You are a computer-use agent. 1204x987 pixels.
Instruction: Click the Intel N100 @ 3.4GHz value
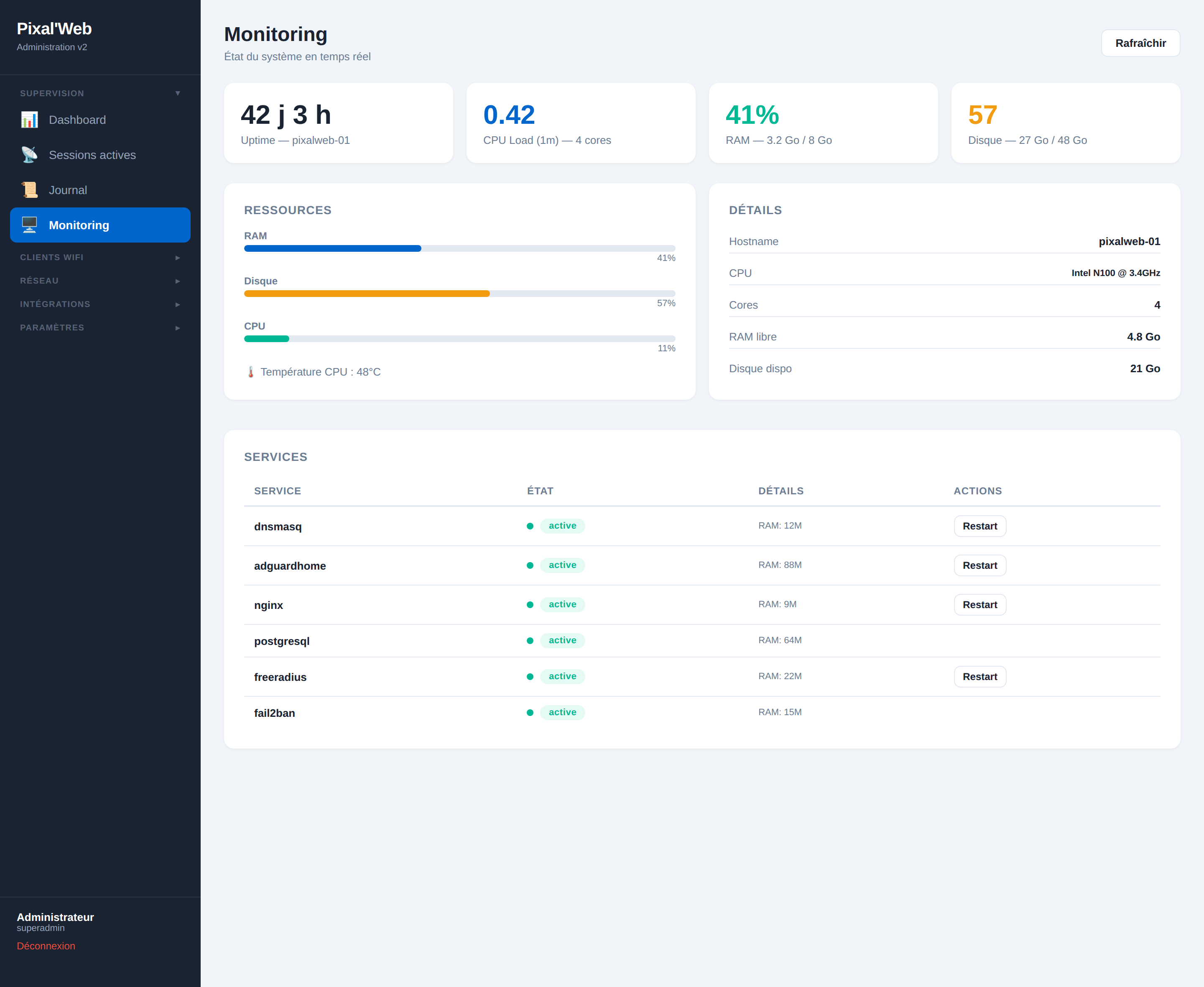[1116, 273]
